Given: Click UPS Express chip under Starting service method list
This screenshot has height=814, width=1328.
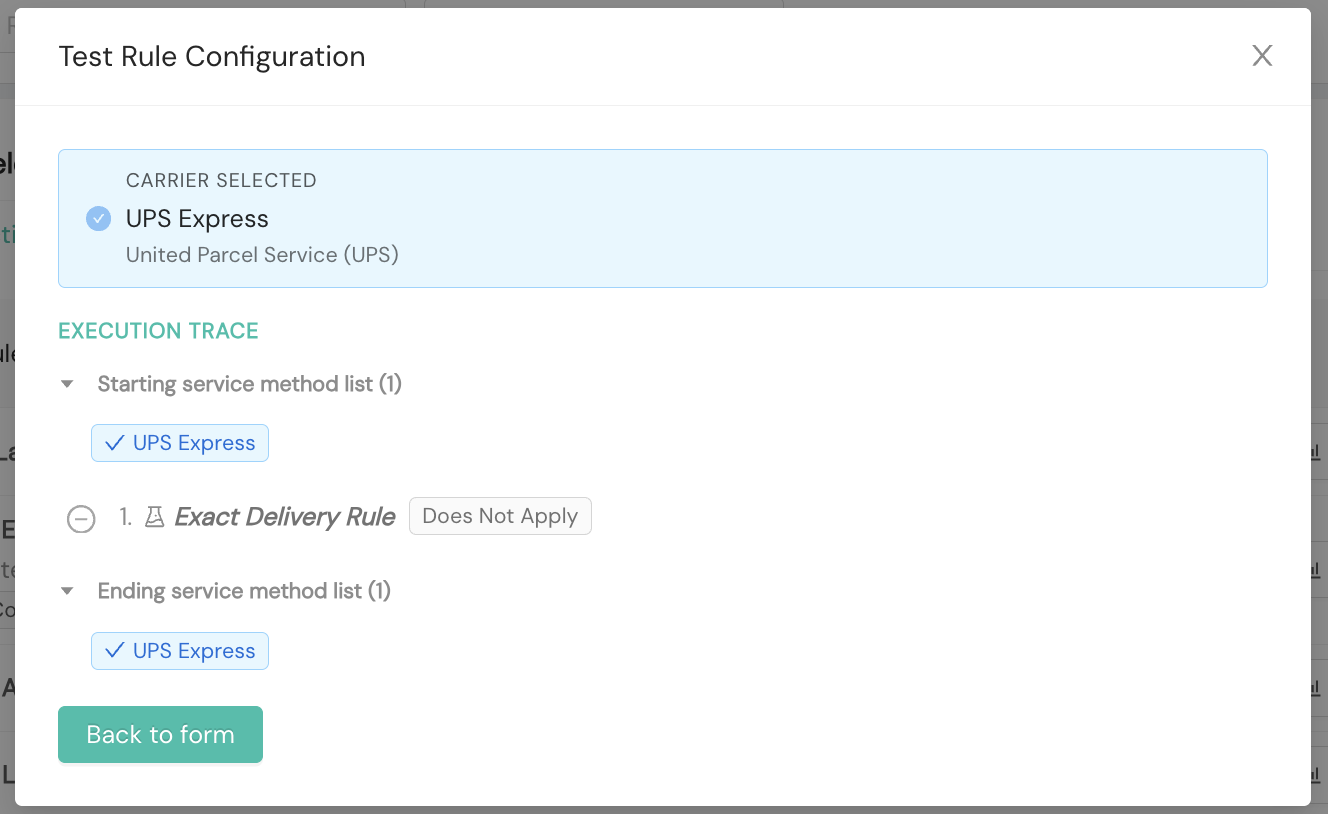Looking at the screenshot, I should 180,443.
